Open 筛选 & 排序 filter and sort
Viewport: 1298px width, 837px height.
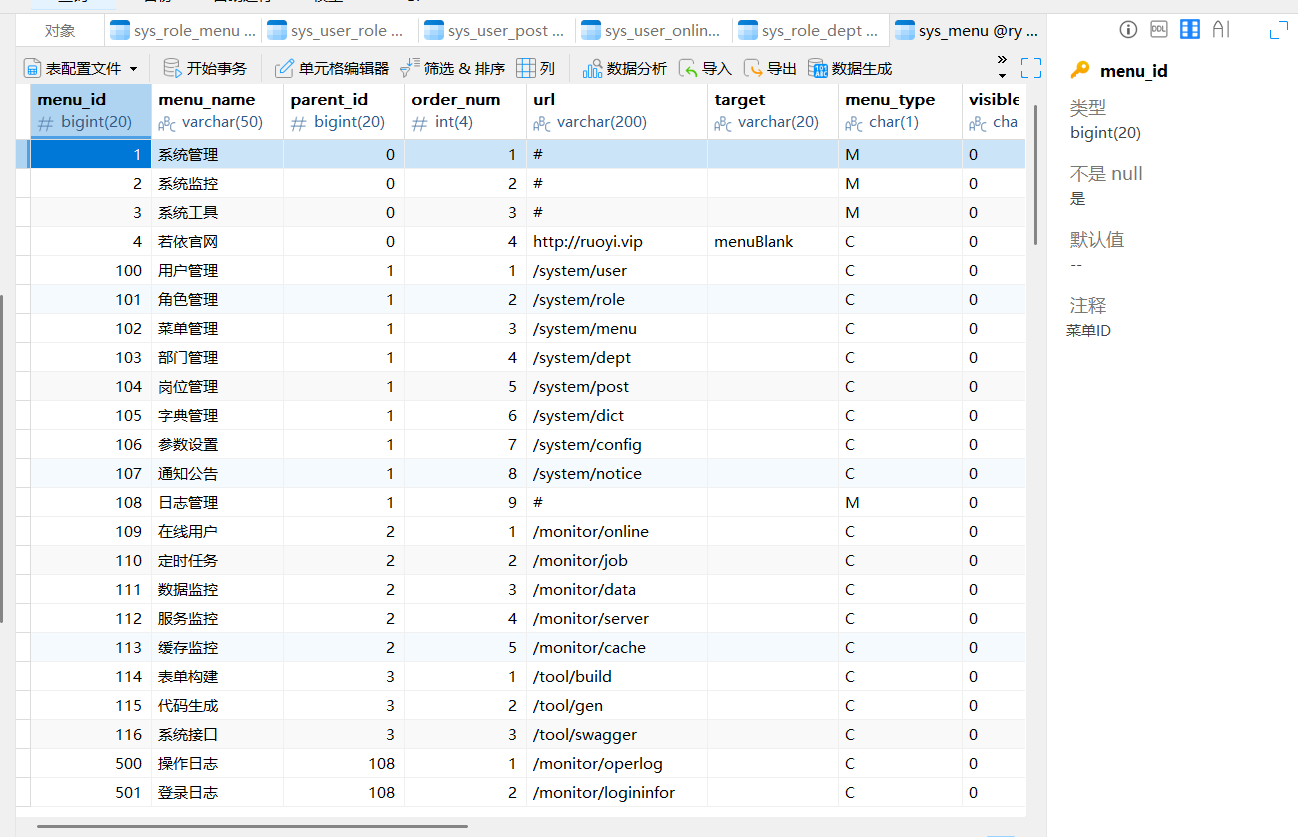tap(452, 69)
